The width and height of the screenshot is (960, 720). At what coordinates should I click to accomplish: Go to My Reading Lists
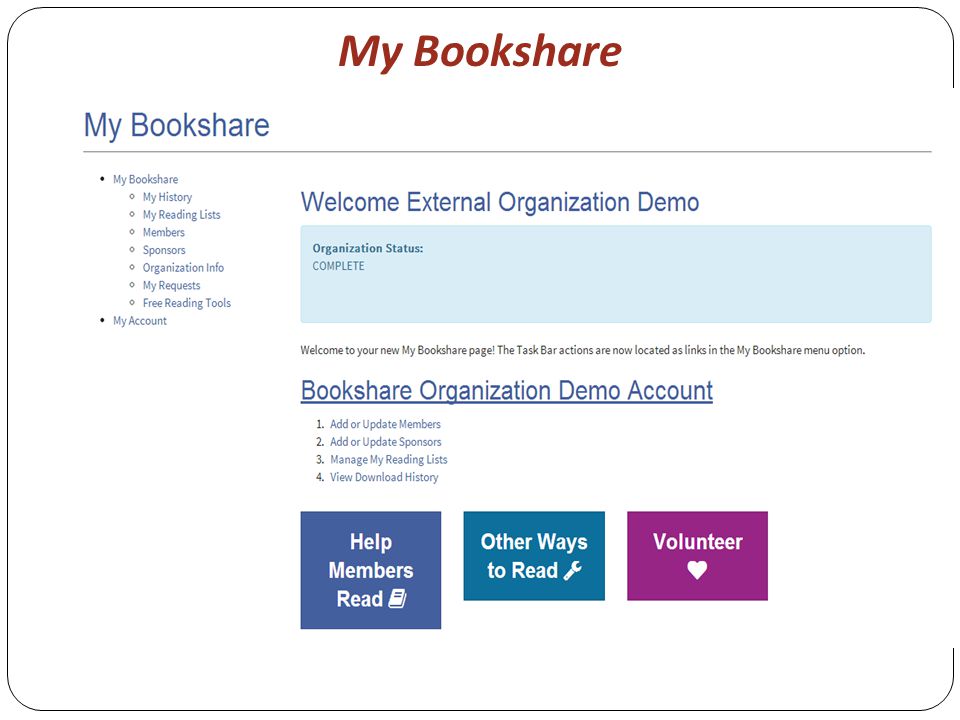click(x=181, y=215)
